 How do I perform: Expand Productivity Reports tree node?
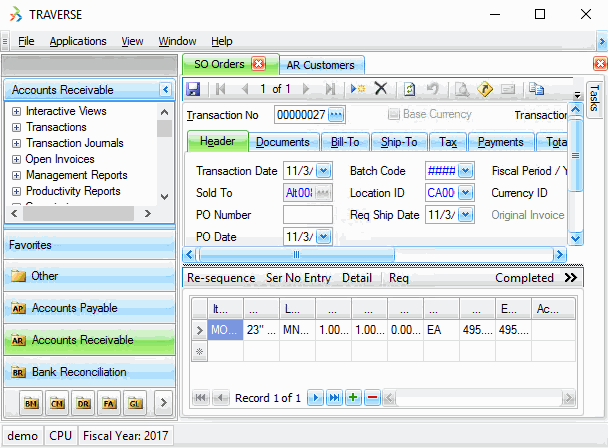(16, 191)
